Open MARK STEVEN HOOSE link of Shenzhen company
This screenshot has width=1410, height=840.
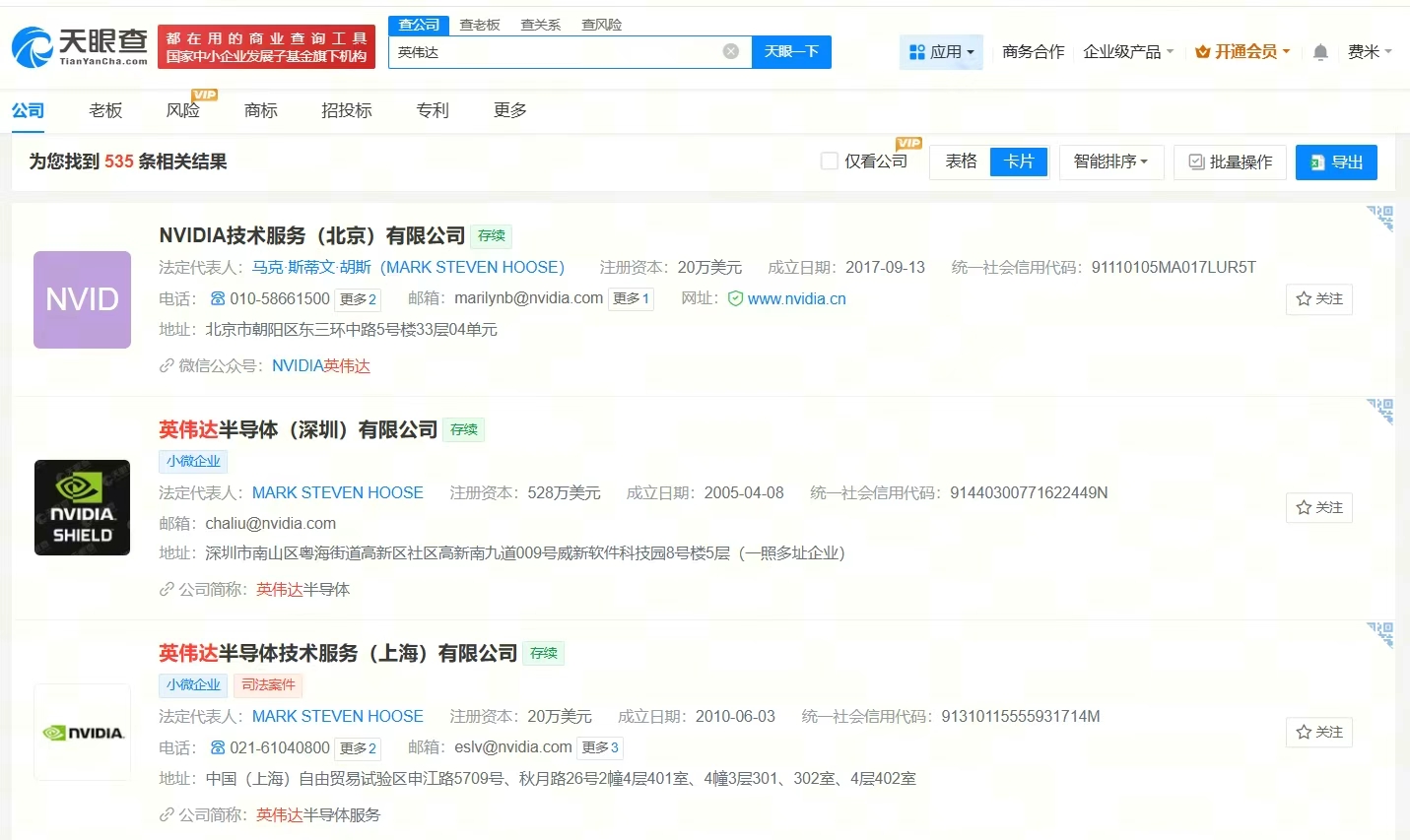click(338, 492)
